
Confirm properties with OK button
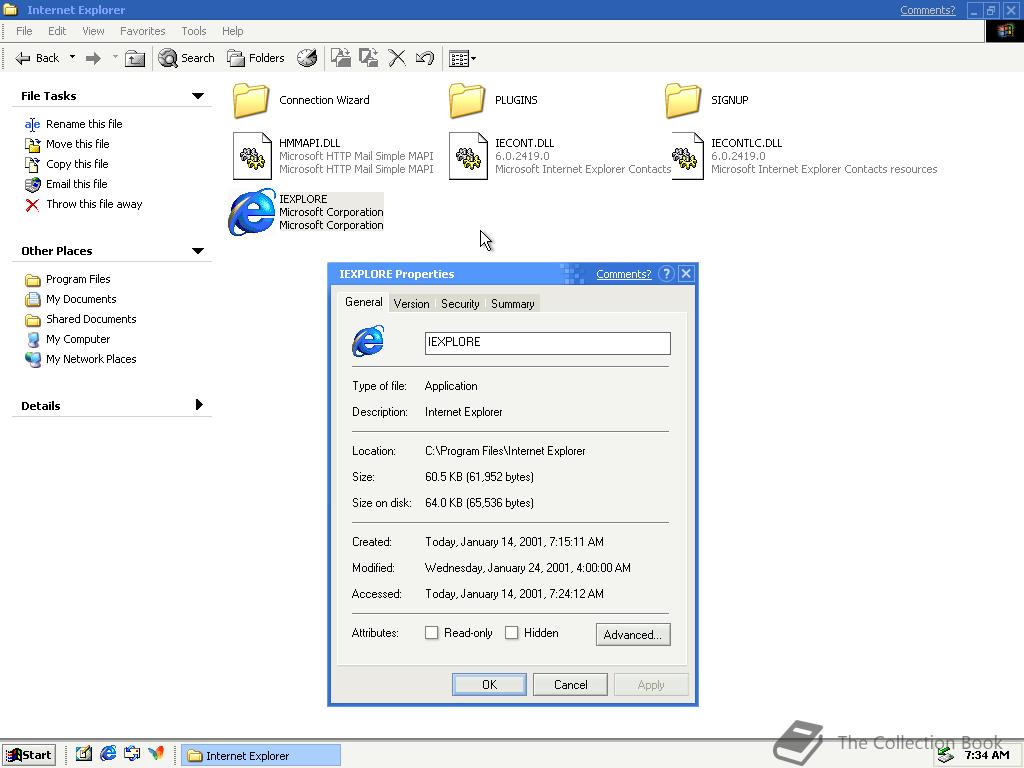pos(489,684)
